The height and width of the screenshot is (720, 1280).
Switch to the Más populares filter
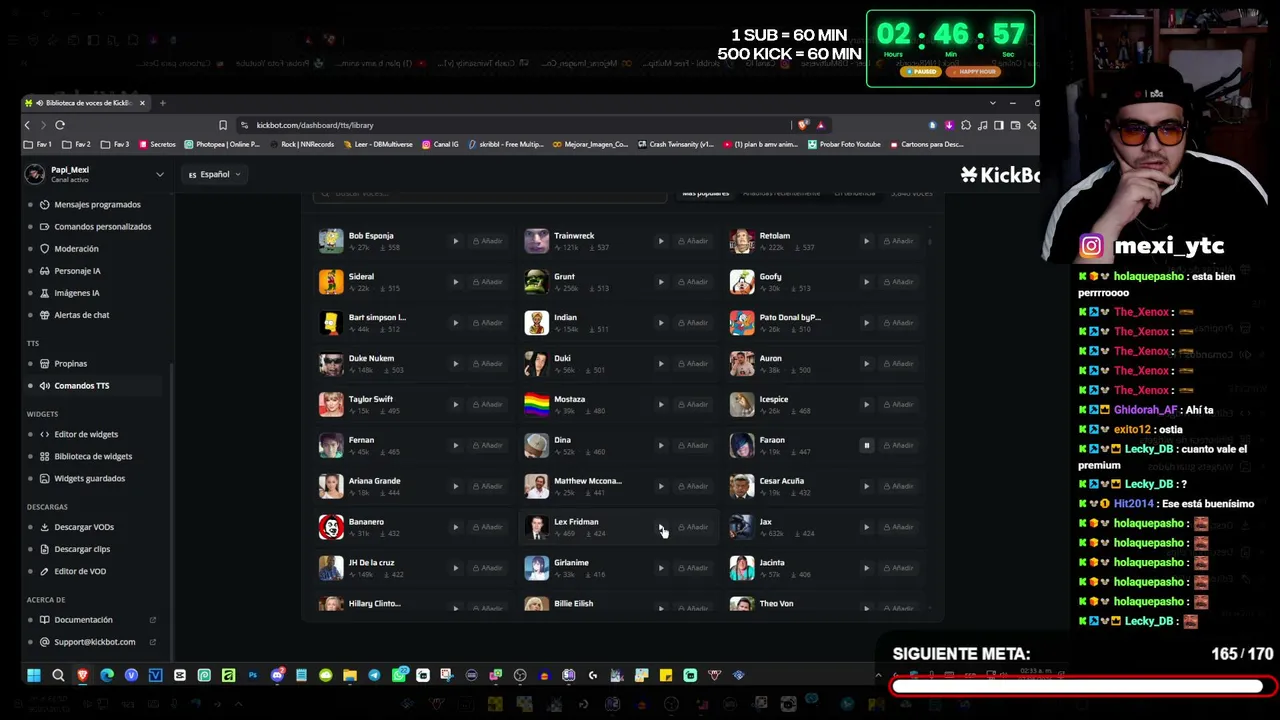706,193
